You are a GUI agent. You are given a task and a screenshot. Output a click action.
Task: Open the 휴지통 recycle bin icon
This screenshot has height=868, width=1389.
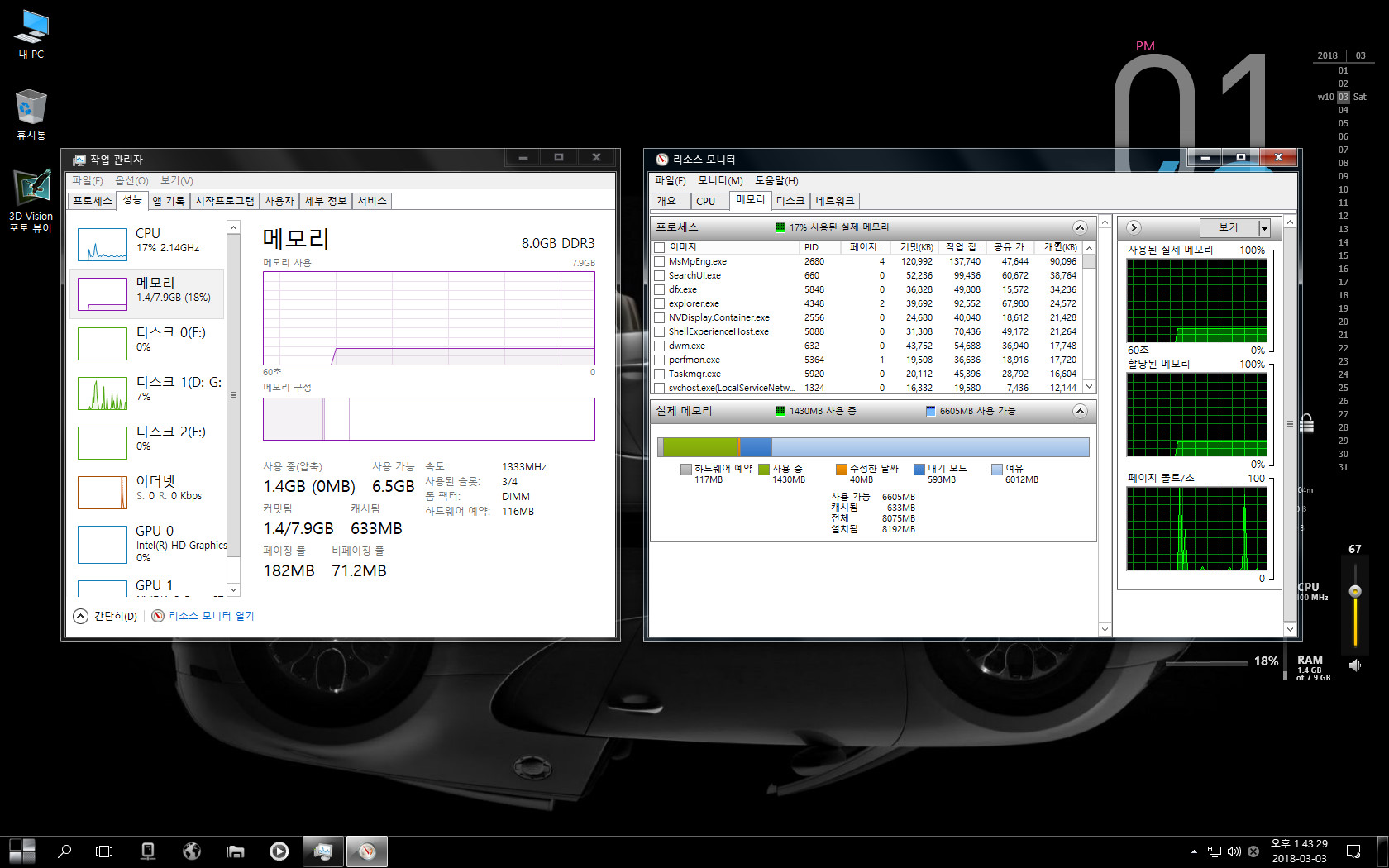click(31, 115)
